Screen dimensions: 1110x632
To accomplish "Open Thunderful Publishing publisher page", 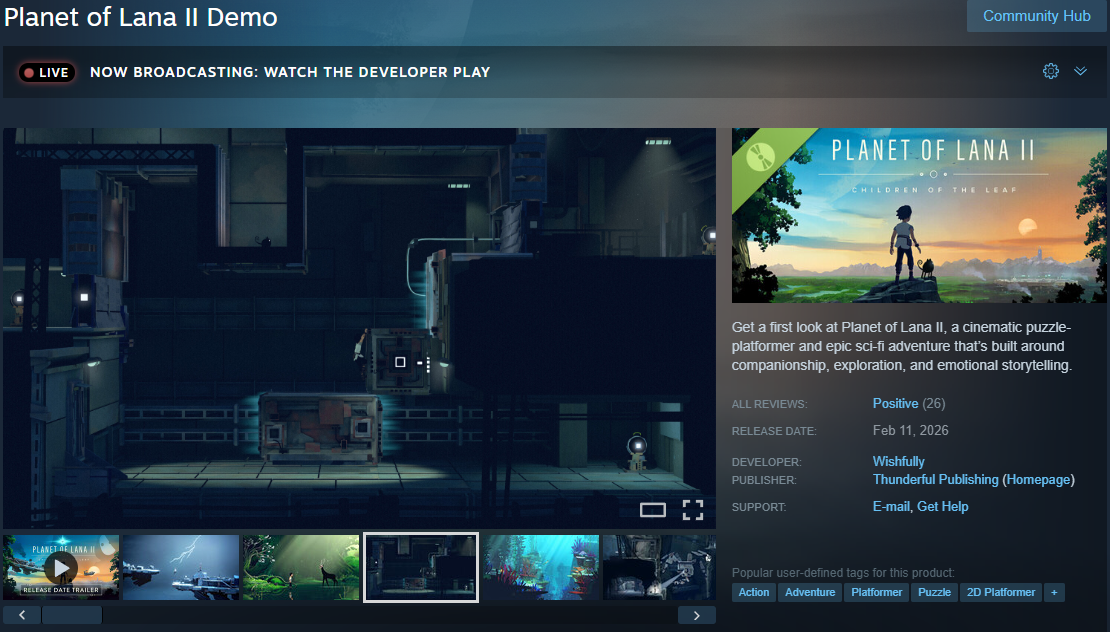I will (x=935, y=480).
